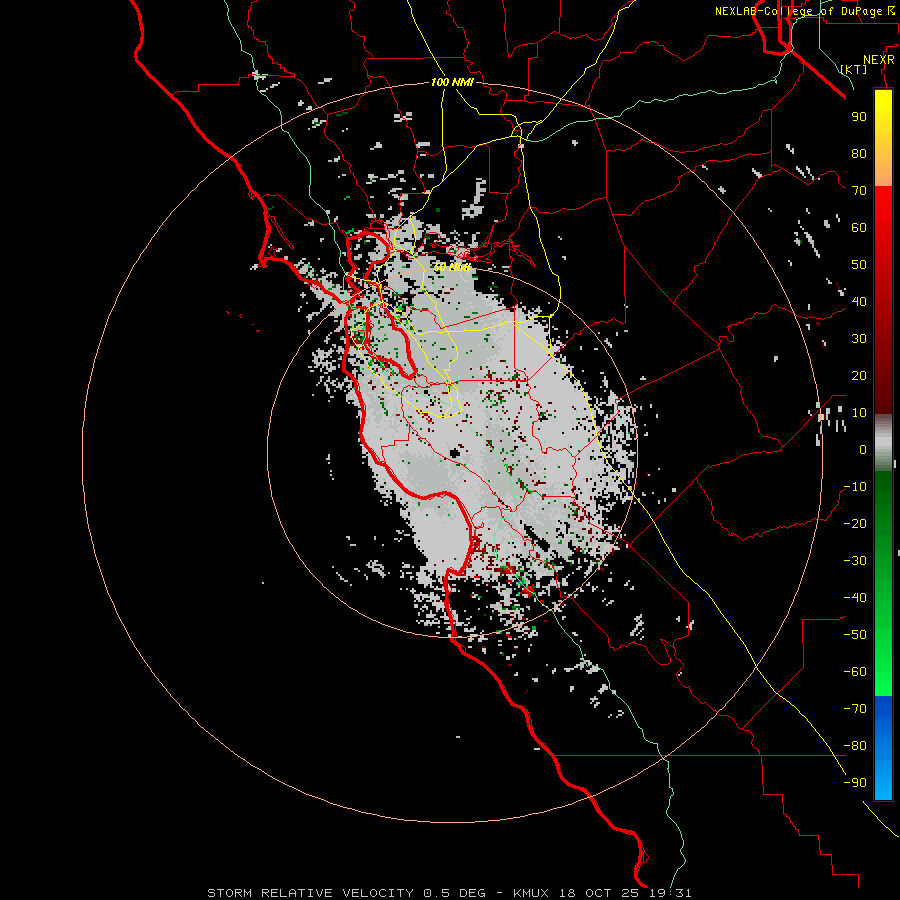Pick the "-80" label on the velocity scale
Image resolution: width=900 pixels, height=900 pixels.
[855, 746]
